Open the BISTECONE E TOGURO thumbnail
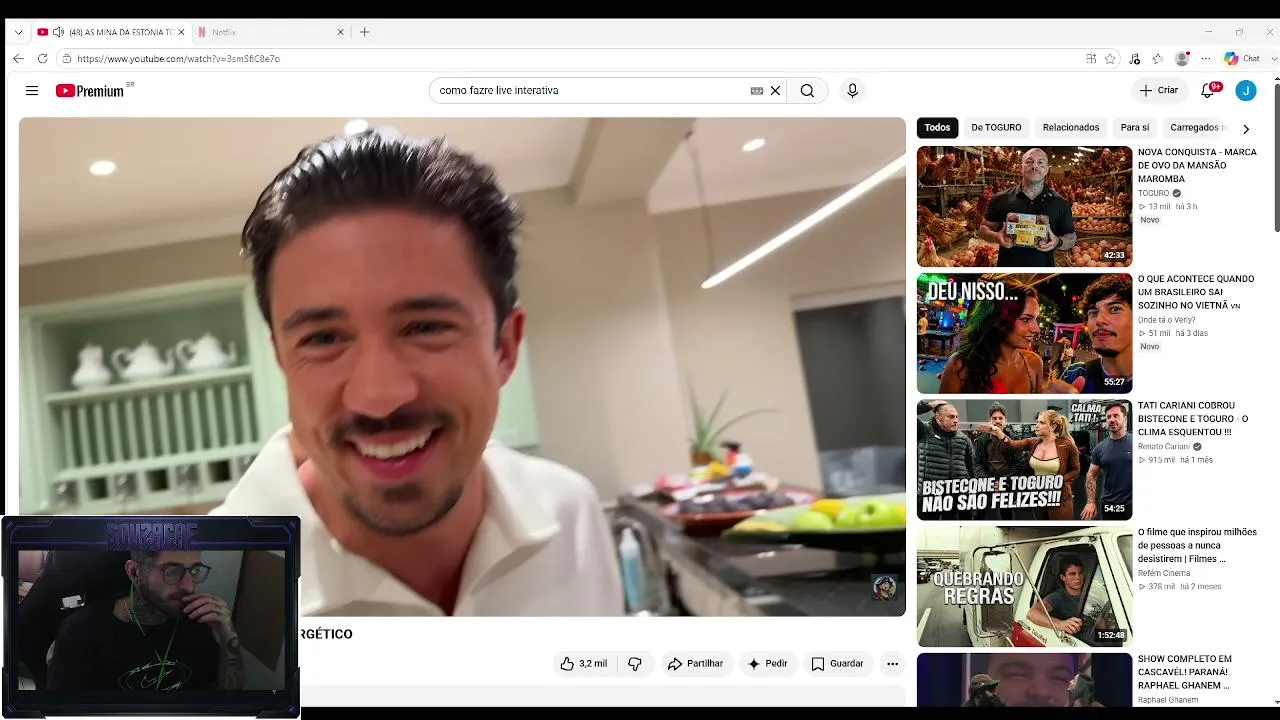1280x720 pixels. point(1024,460)
